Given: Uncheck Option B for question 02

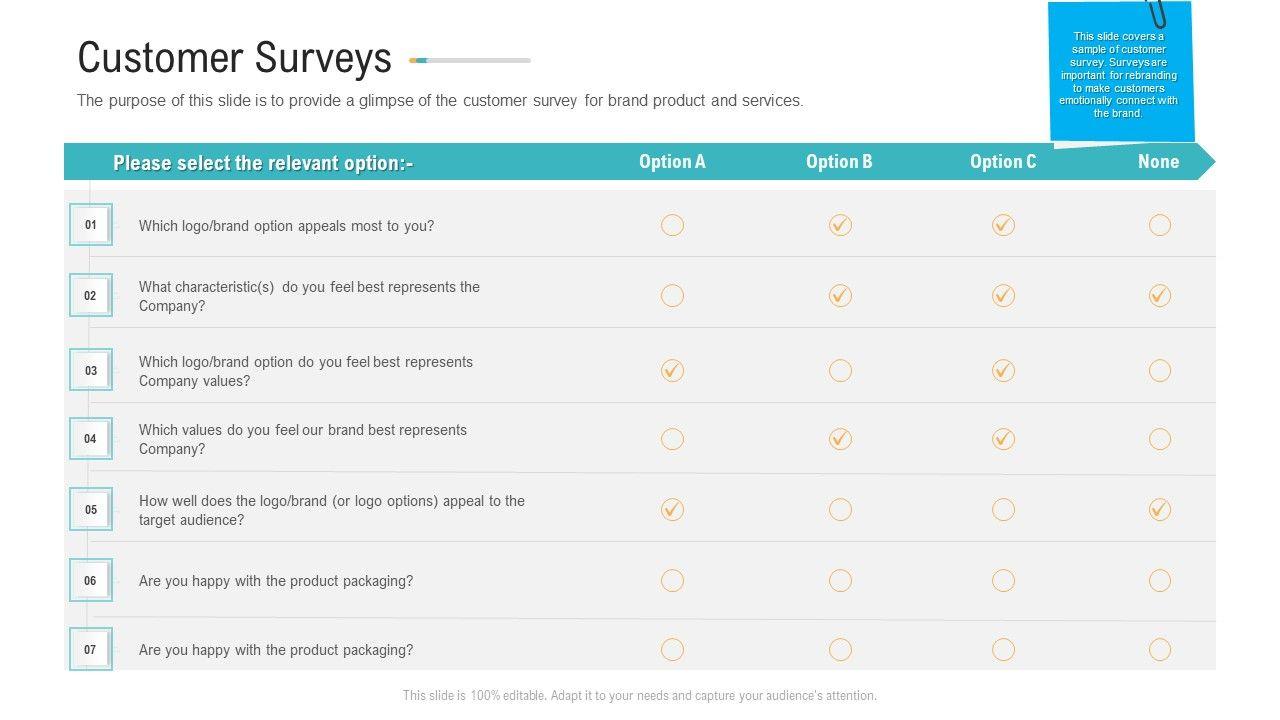Looking at the screenshot, I should pos(841,296).
